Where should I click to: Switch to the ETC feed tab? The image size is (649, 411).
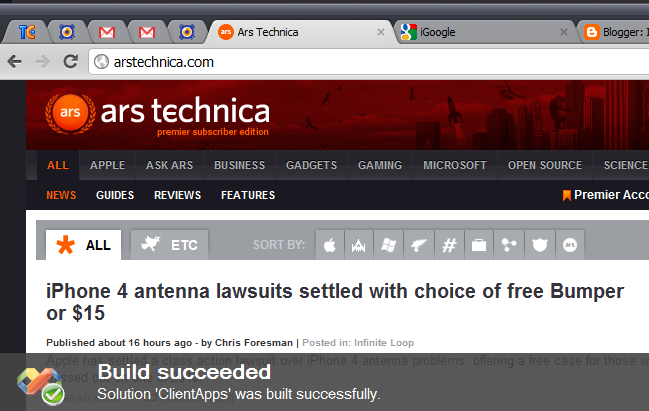[169, 245]
